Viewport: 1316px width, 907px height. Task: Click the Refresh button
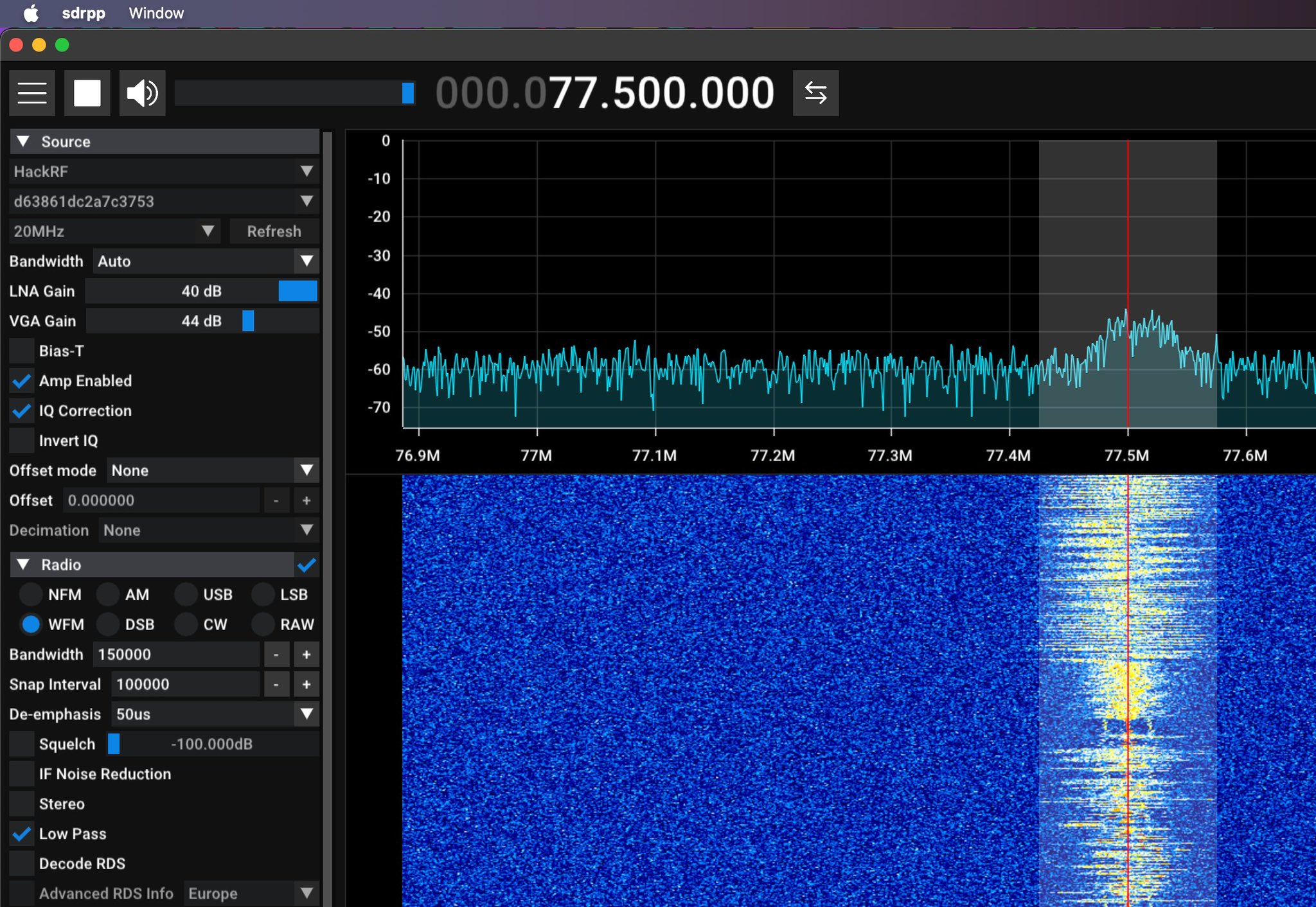click(x=274, y=231)
